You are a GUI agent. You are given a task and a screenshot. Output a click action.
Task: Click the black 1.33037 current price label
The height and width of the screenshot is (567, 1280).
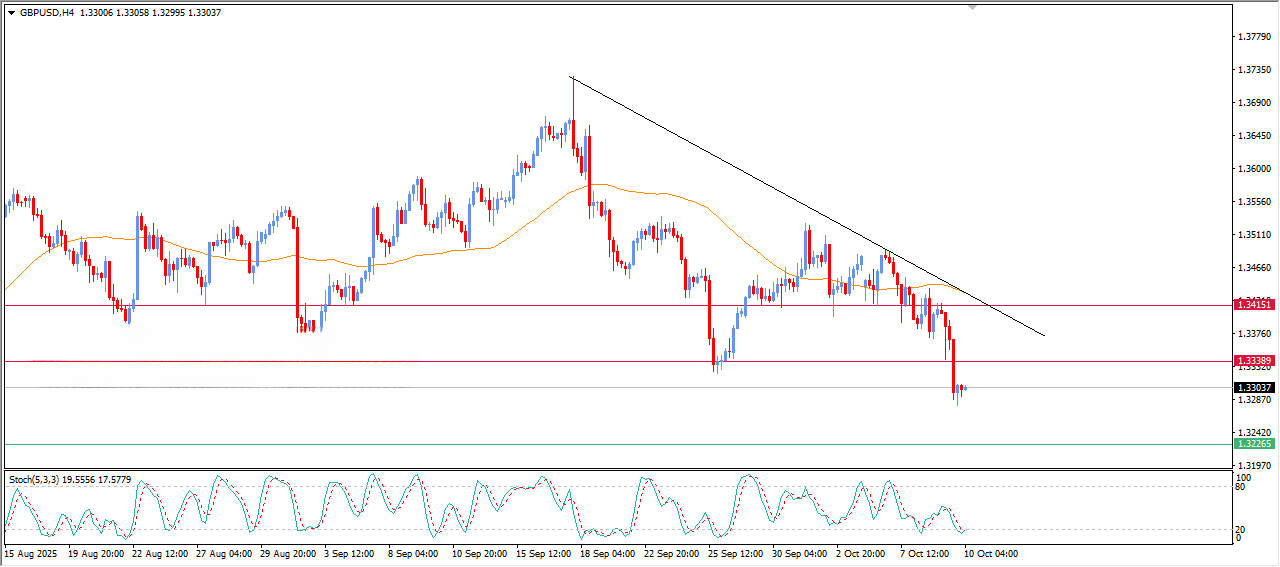pos(1253,388)
